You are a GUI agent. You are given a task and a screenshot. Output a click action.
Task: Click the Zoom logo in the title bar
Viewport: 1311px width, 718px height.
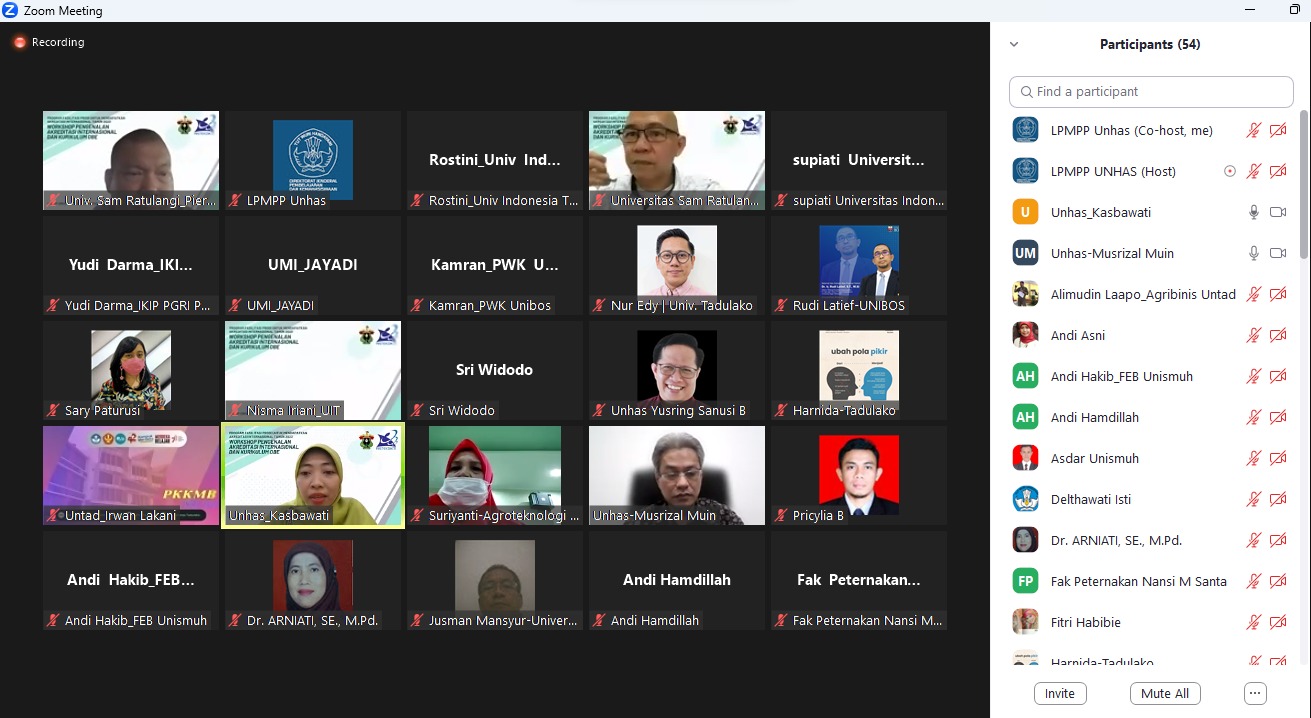[x=10, y=10]
